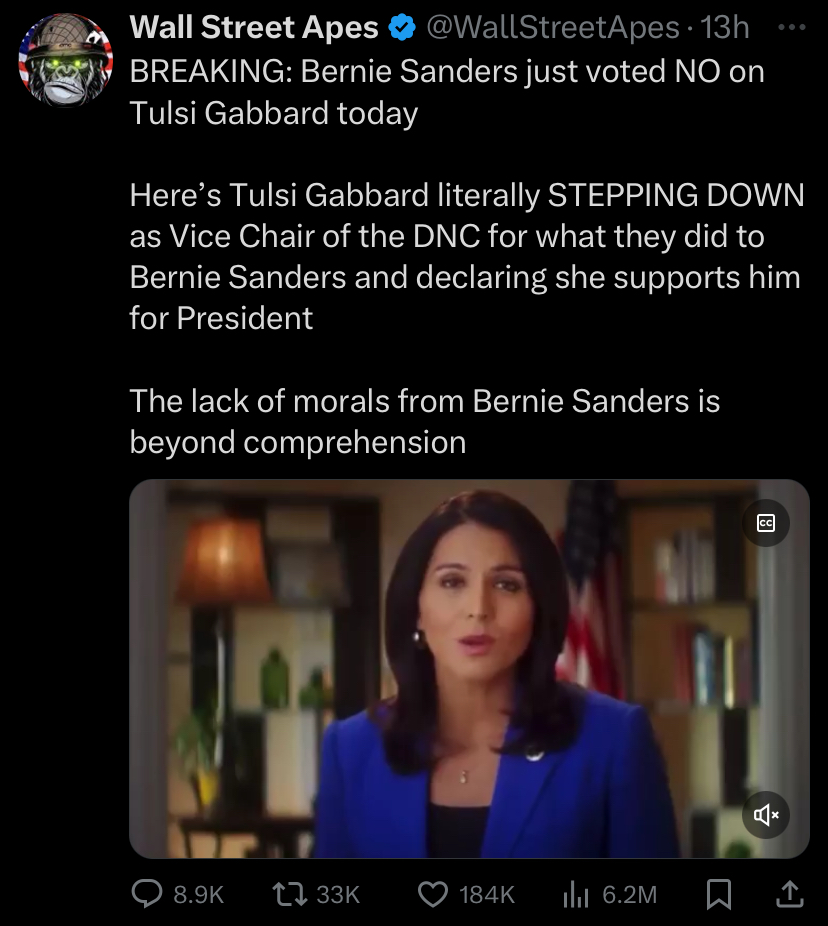Open the Wall Street Apes profile avatar
Screen dimensions: 828x926
pos(66,61)
